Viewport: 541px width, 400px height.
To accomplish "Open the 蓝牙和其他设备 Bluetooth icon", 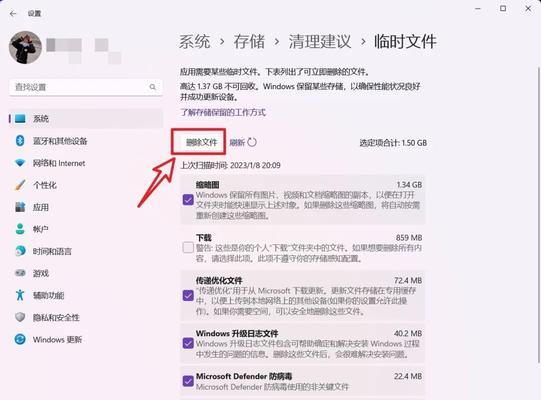I will click(20, 141).
